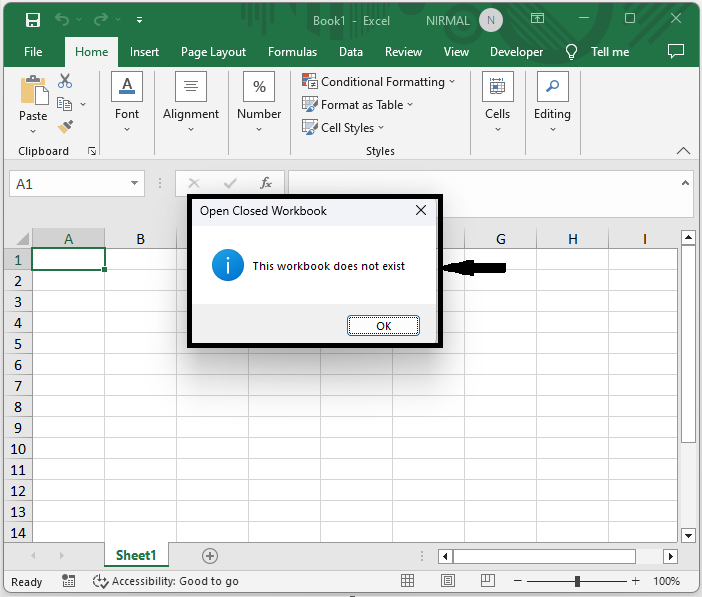
Task: Click the Macro recording status icon
Action: 68,581
